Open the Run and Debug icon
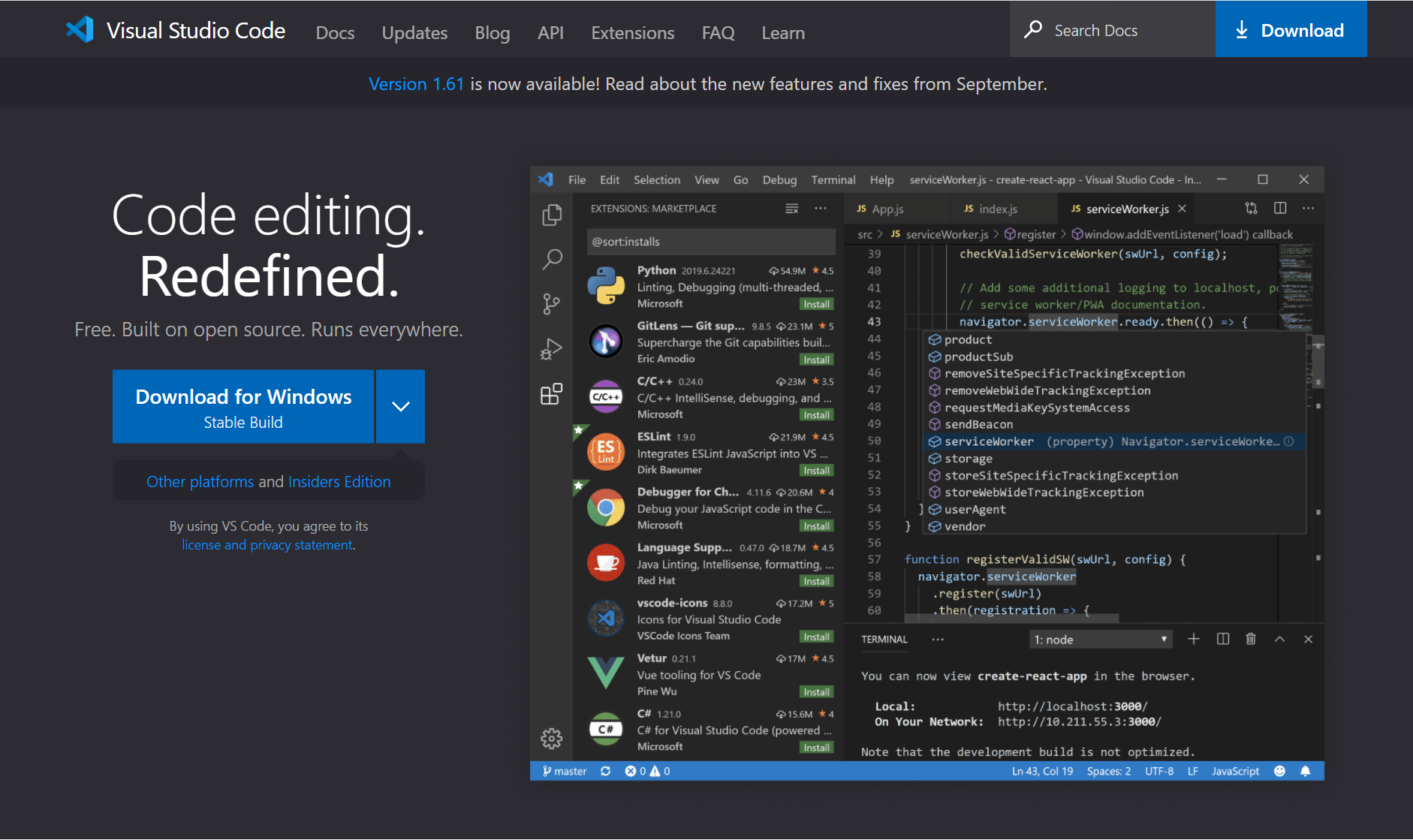 [x=552, y=349]
